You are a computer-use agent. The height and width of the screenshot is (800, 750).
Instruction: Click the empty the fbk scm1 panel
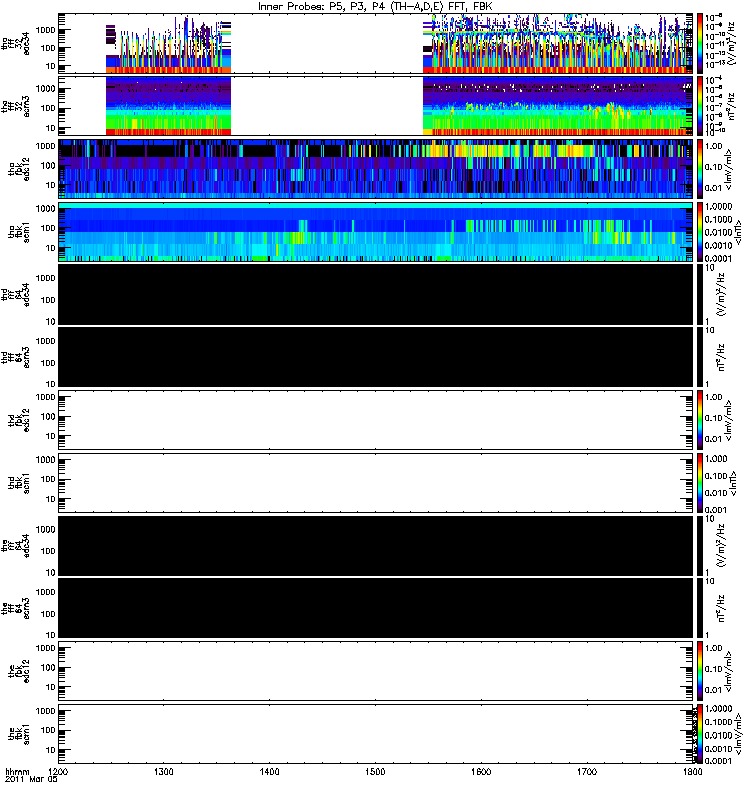(376, 734)
